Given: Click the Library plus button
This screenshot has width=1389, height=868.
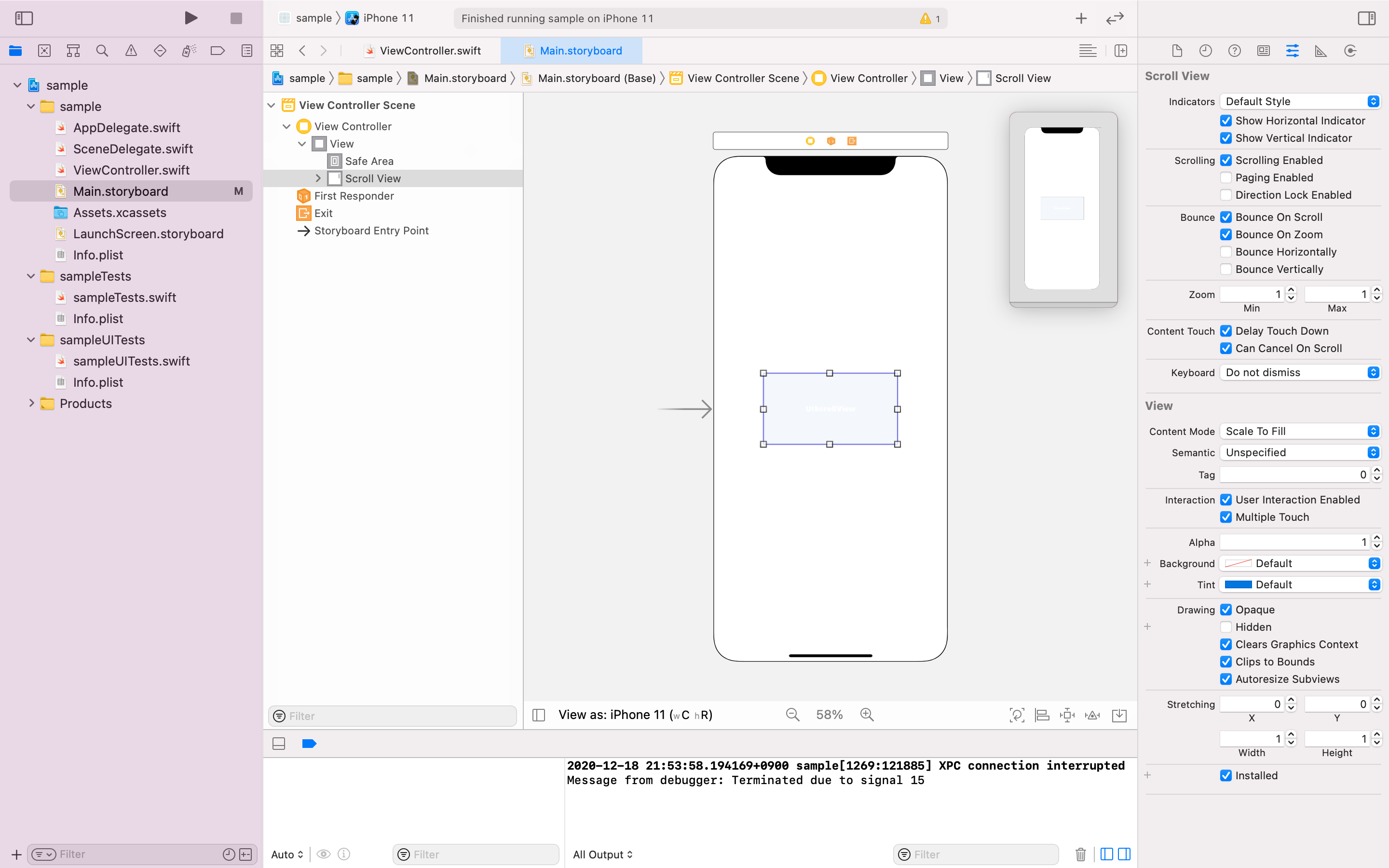Looking at the screenshot, I should [1081, 18].
